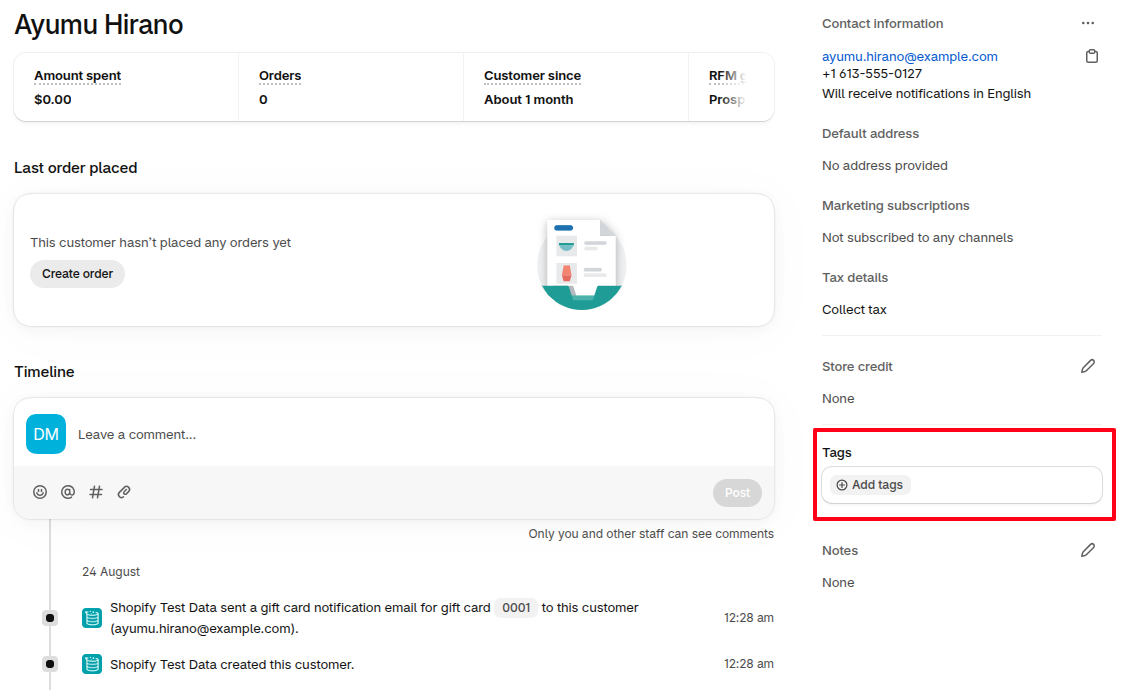Open the contact information three-dots menu
Image resolution: width=1136 pixels, height=697 pixels.
1087,23
